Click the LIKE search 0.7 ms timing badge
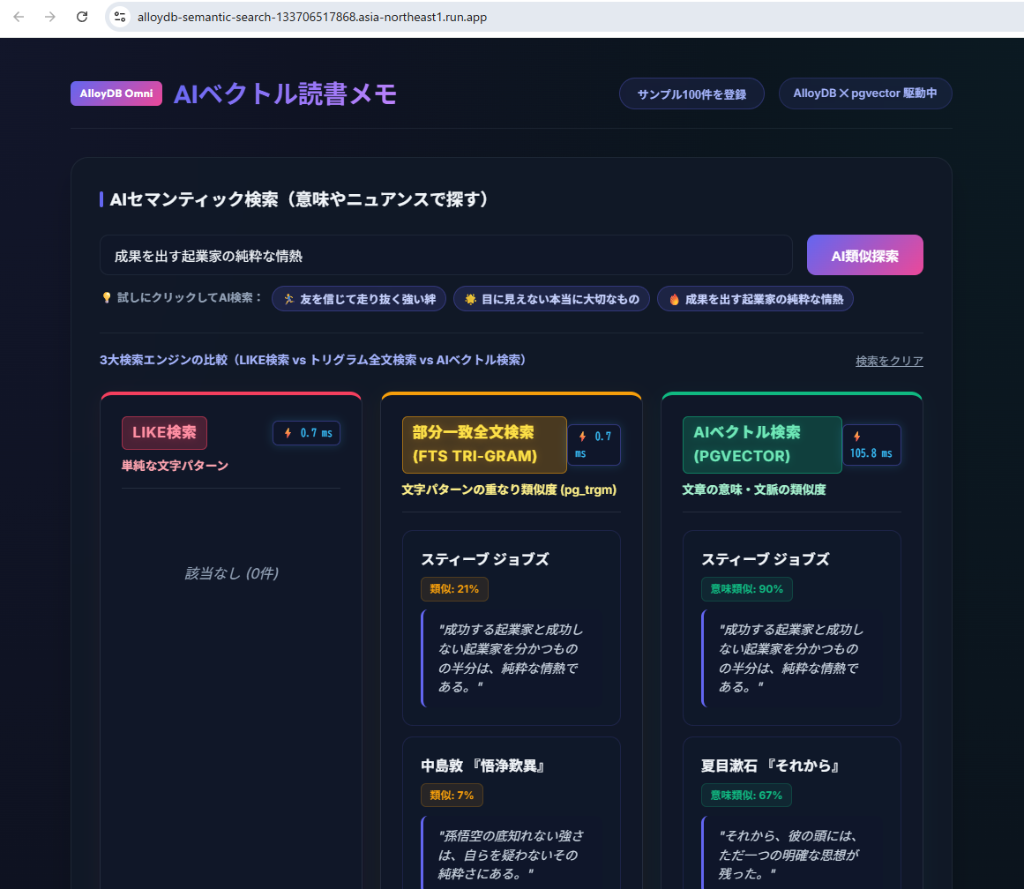Viewport: 1024px width, 889px height. click(x=306, y=432)
